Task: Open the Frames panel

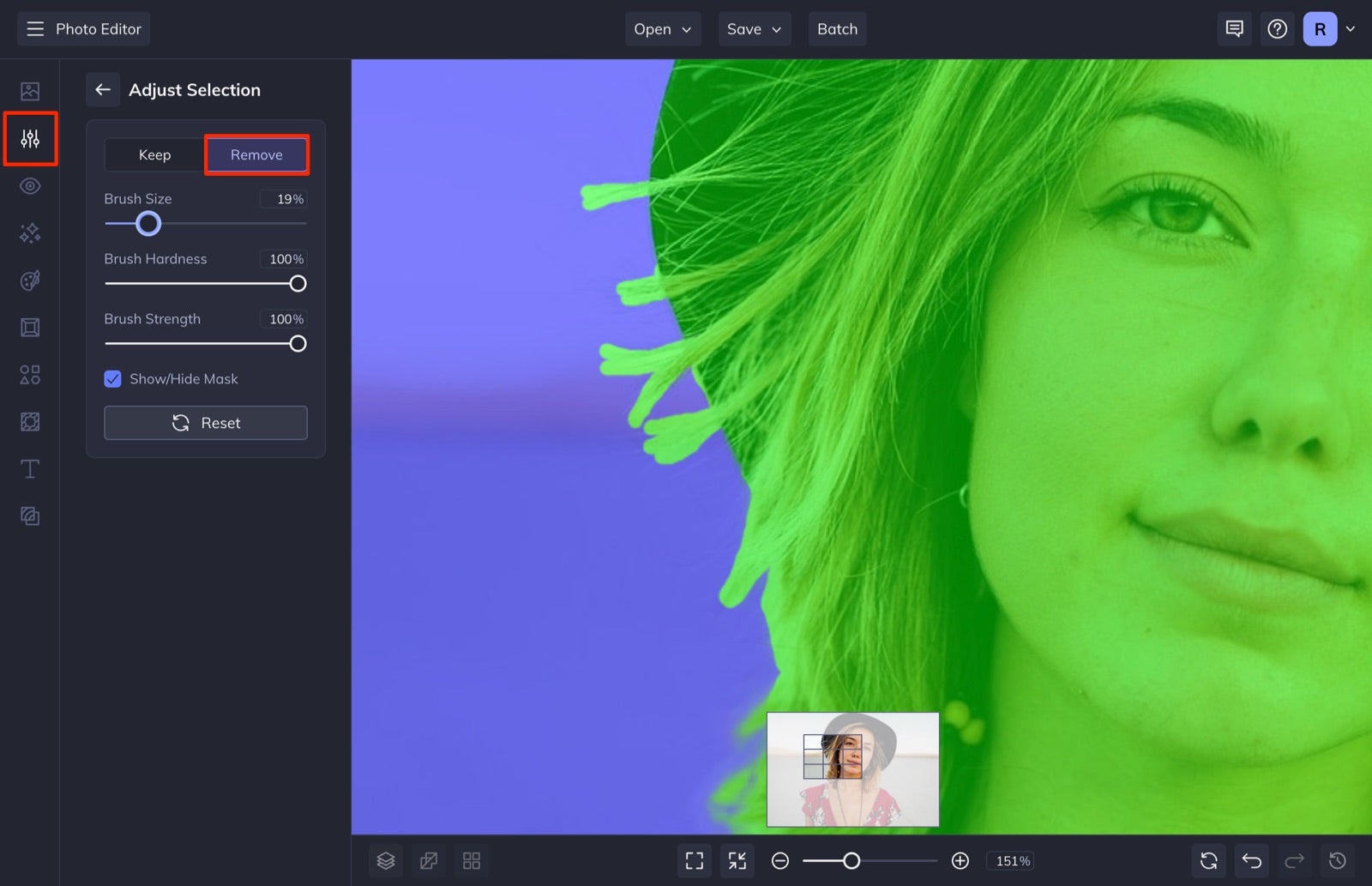Action: pos(30,327)
